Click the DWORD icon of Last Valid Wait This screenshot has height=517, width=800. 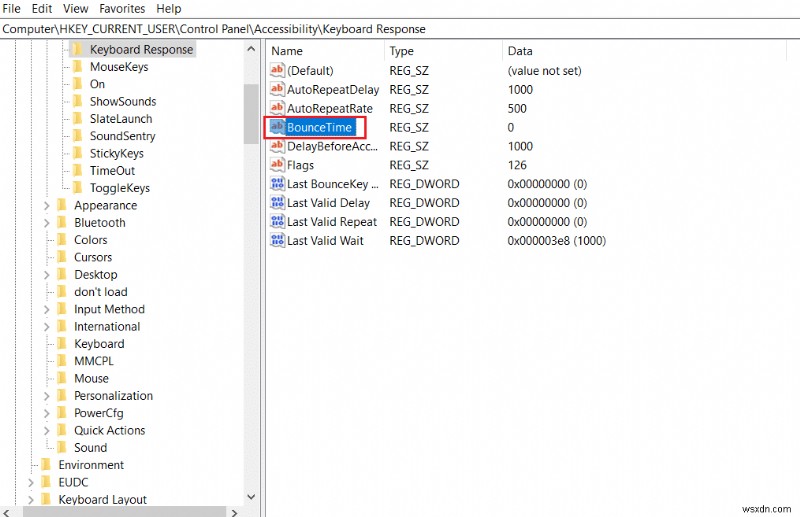(x=277, y=240)
